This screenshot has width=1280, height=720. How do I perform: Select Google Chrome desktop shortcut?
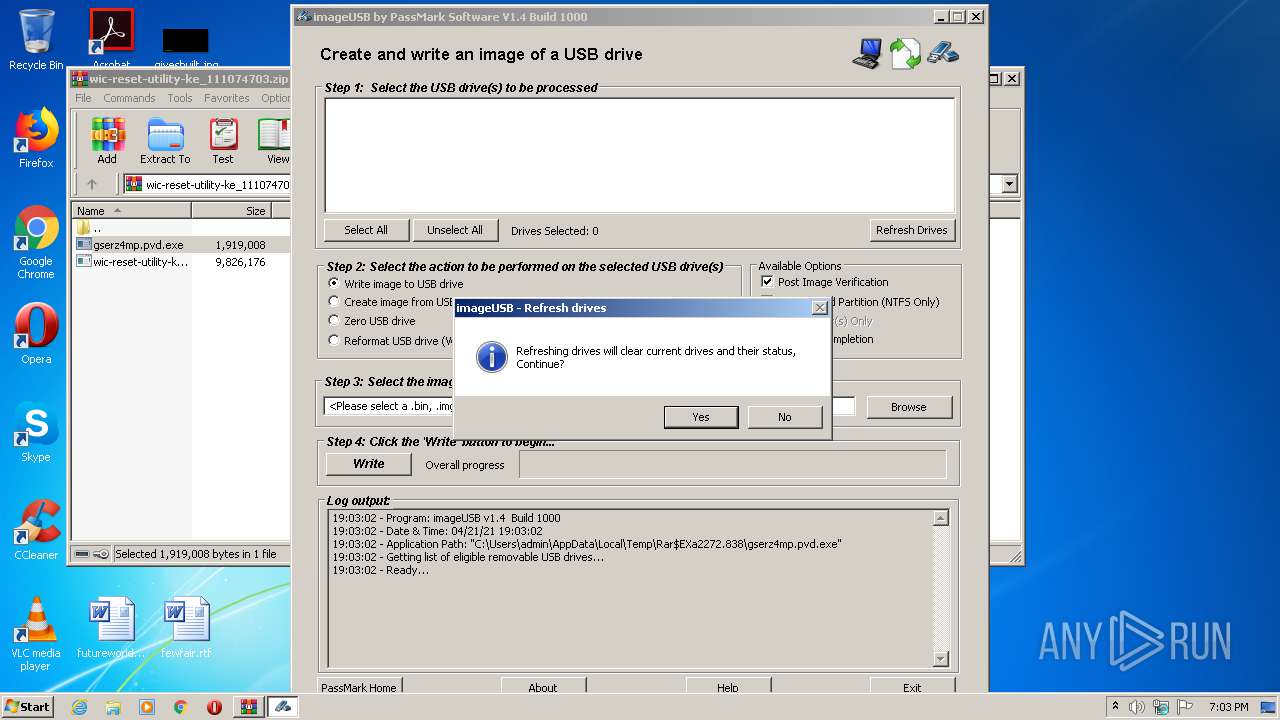pyautogui.click(x=36, y=243)
